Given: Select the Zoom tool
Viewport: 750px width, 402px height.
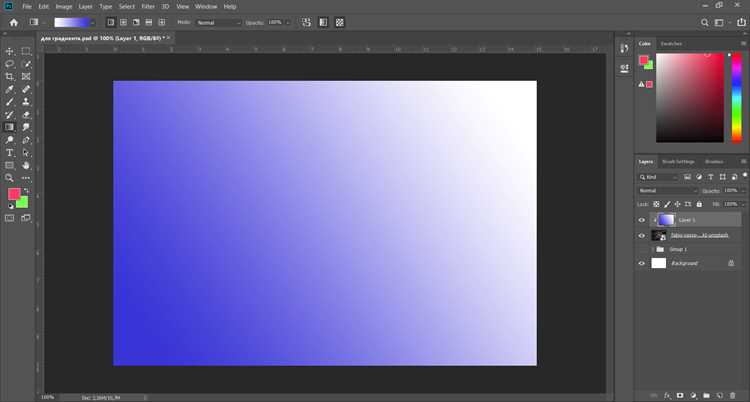Looking at the screenshot, I should click(x=9, y=178).
